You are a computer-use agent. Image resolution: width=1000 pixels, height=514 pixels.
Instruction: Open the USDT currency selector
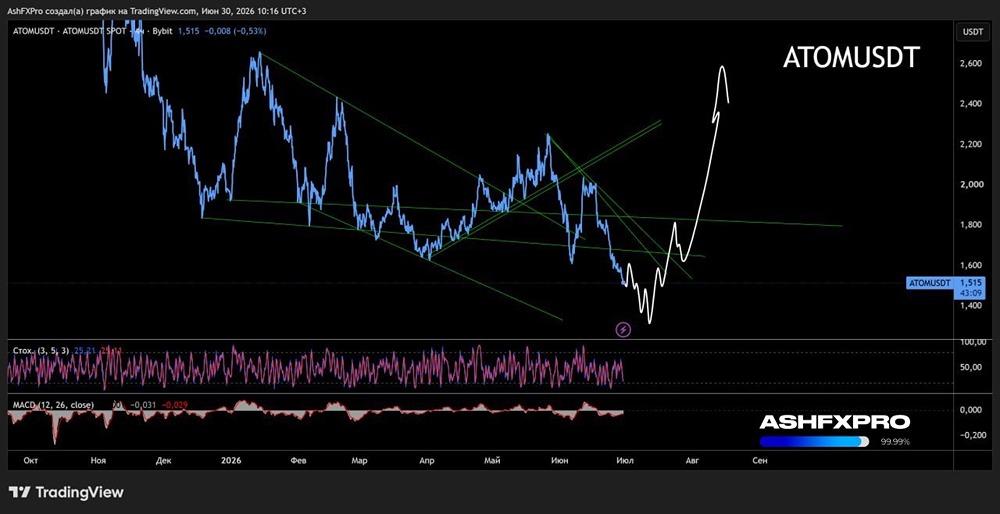[x=971, y=31]
